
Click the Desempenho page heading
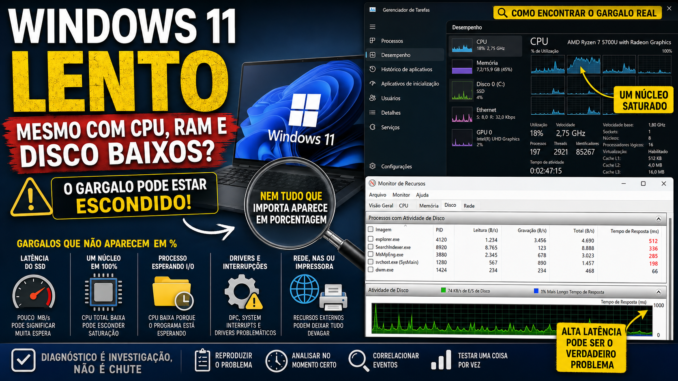(x=467, y=27)
